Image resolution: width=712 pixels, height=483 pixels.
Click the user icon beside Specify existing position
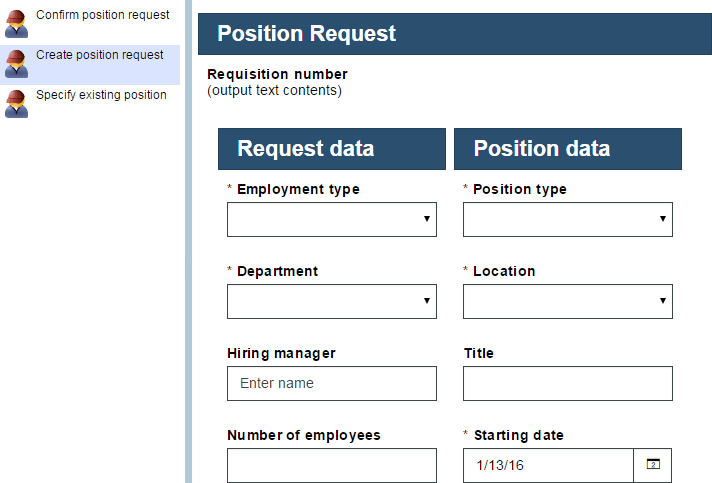[x=16, y=103]
